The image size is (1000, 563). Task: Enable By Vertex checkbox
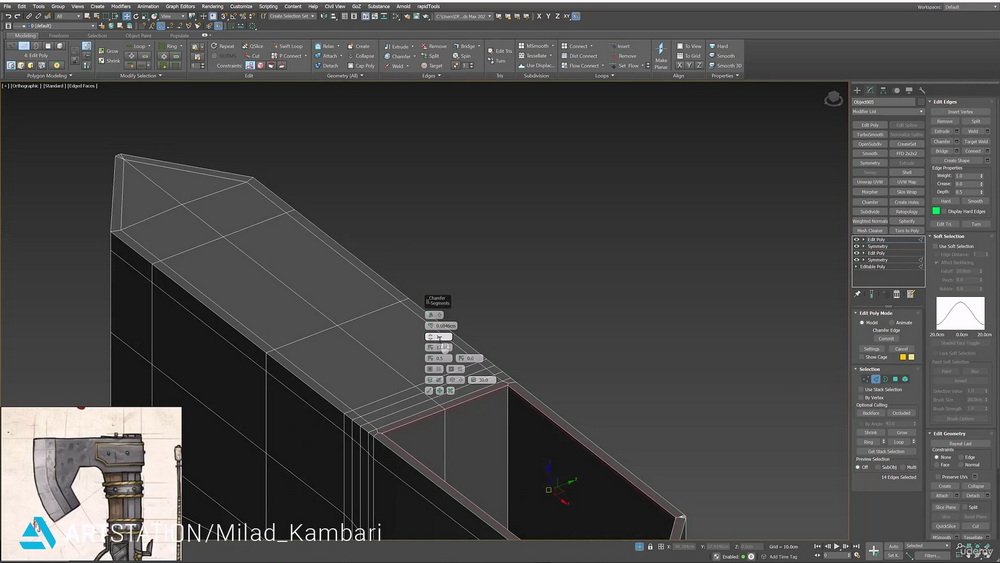click(861, 398)
